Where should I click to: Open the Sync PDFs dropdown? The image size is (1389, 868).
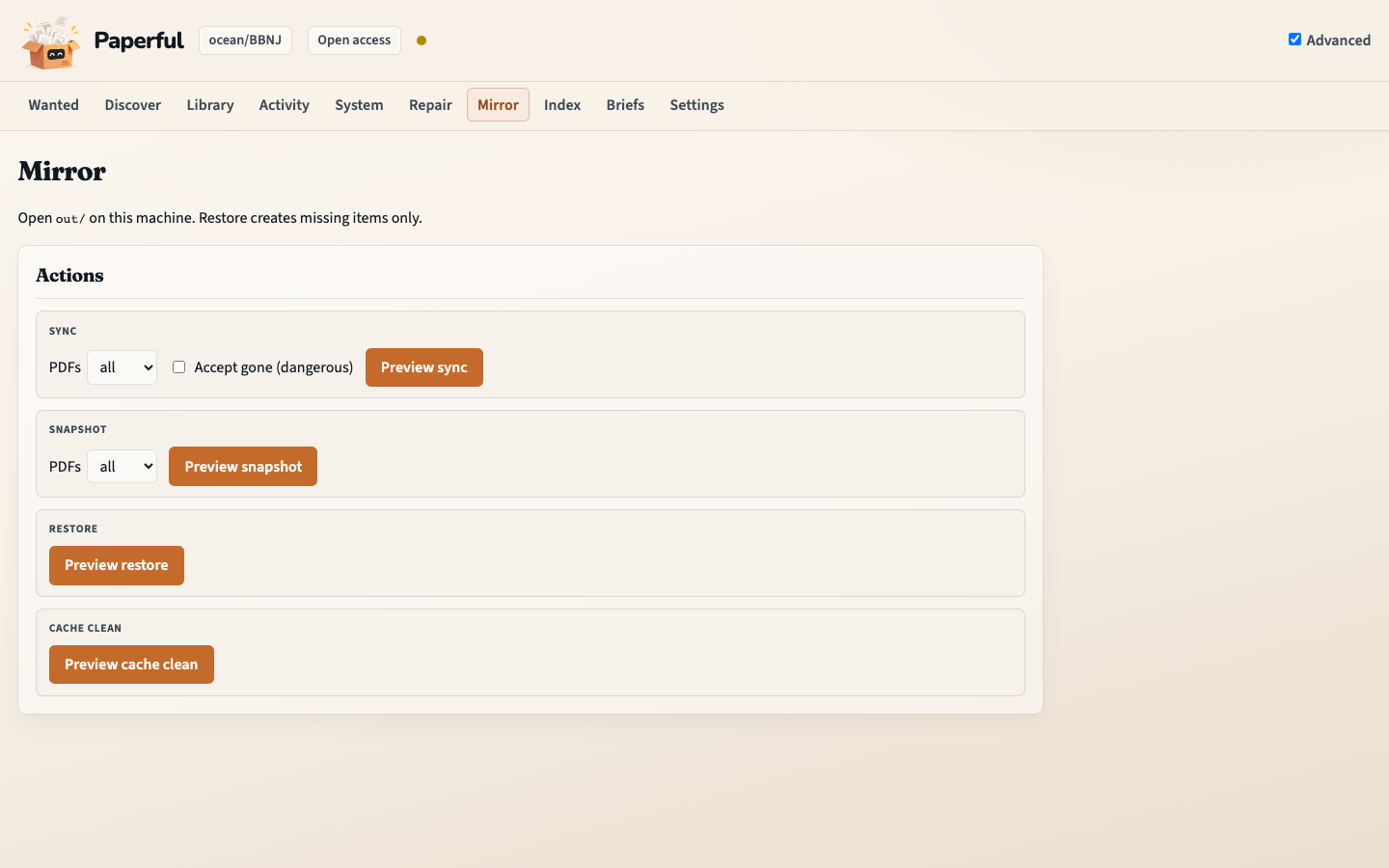[122, 367]
